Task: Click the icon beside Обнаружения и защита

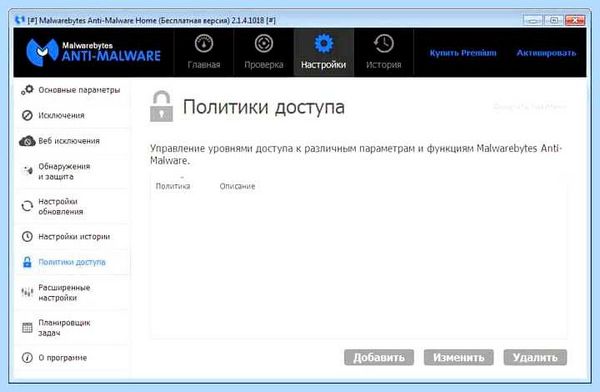Action: [x=28, y=171]
